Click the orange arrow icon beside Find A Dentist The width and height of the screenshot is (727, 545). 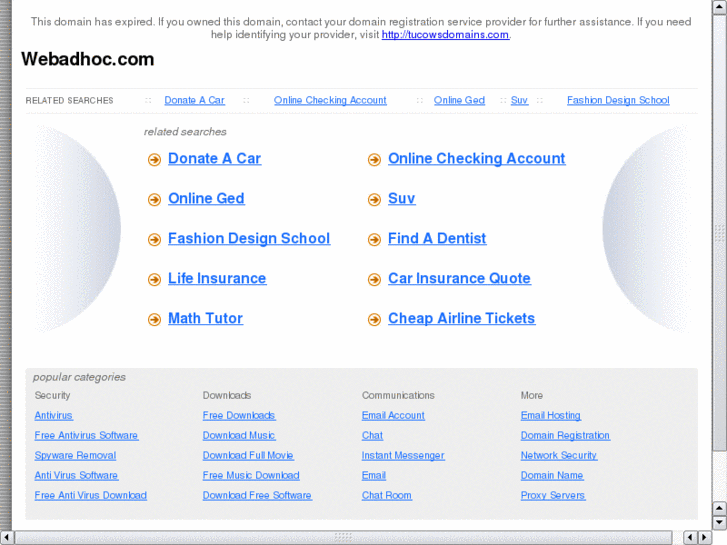point(374,240)
